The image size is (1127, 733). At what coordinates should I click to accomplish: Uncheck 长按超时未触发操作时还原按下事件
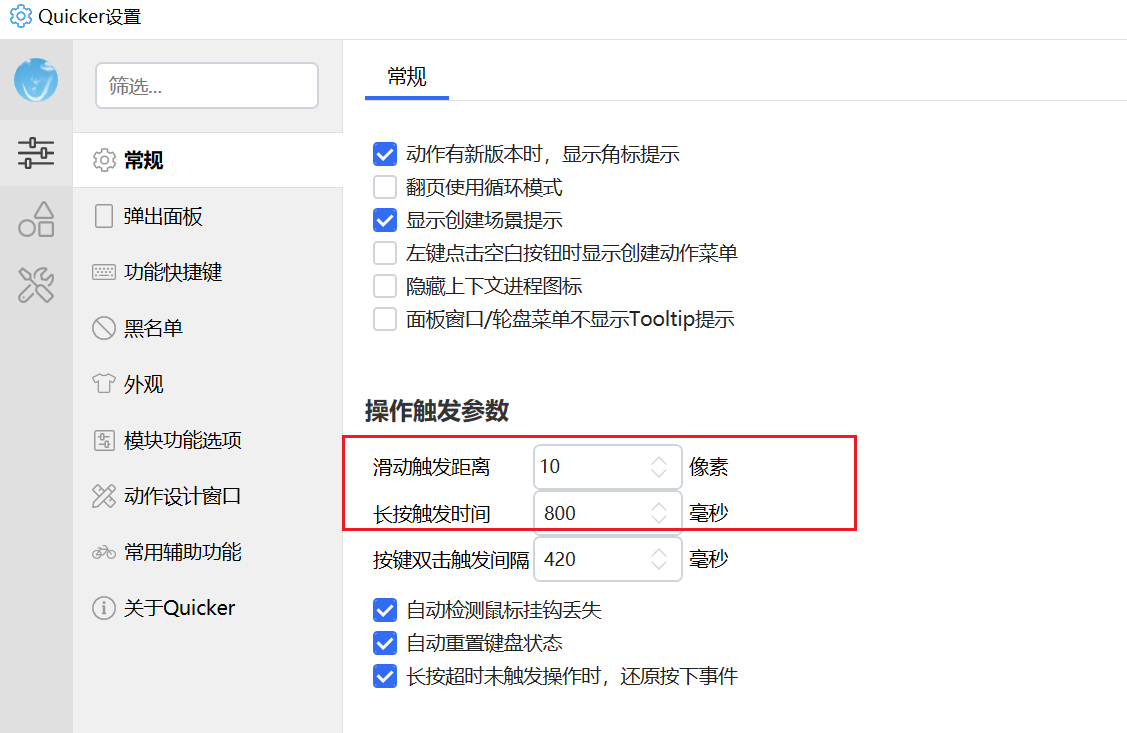click(385, 676)
